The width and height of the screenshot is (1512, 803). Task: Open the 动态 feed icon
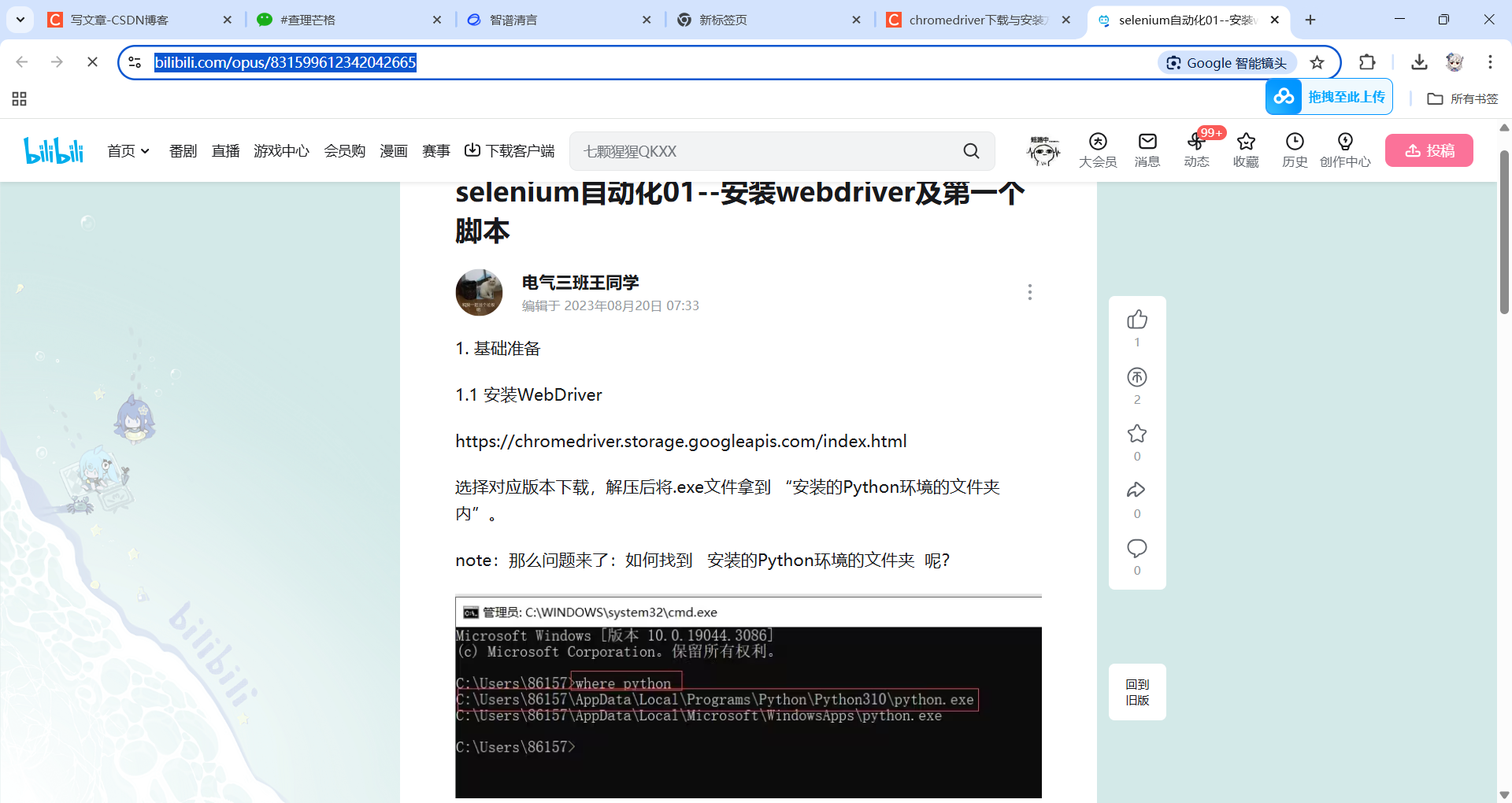pyautogui.click(x=1196, y=150)
